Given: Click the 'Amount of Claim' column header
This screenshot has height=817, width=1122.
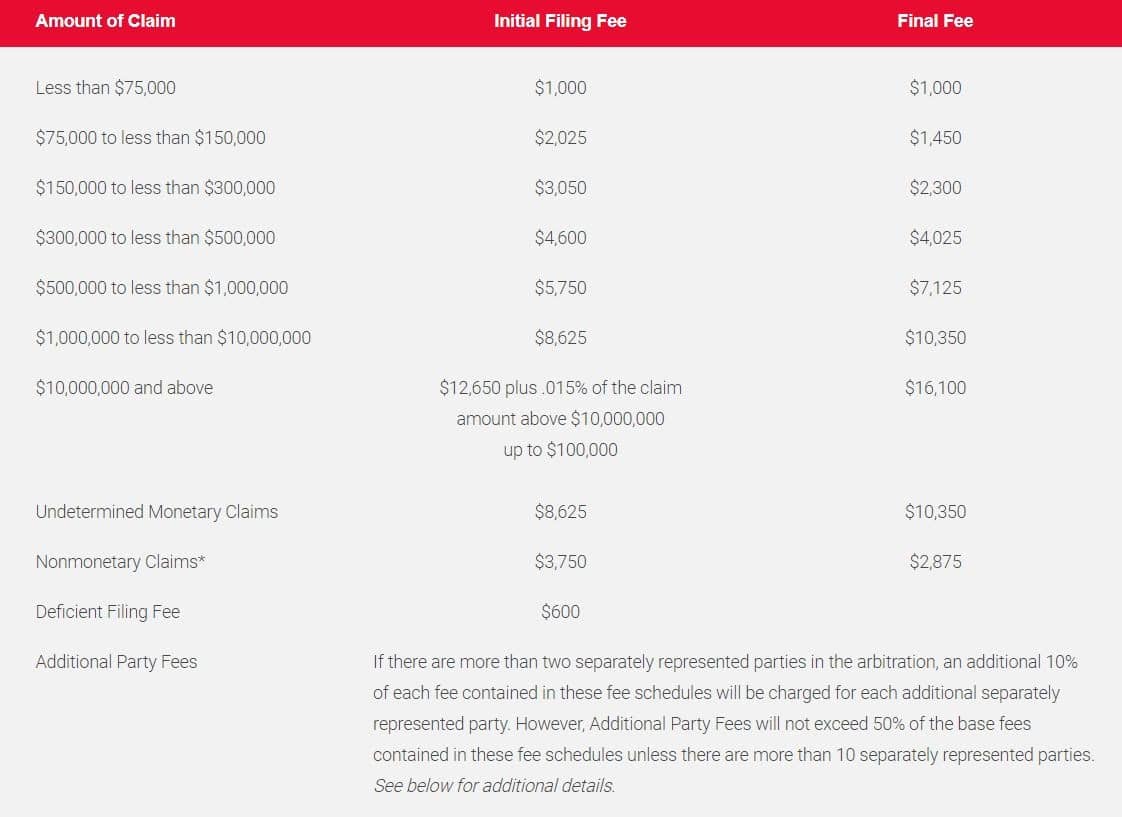Looking at the screenshot, I should (x=105, y=21).
